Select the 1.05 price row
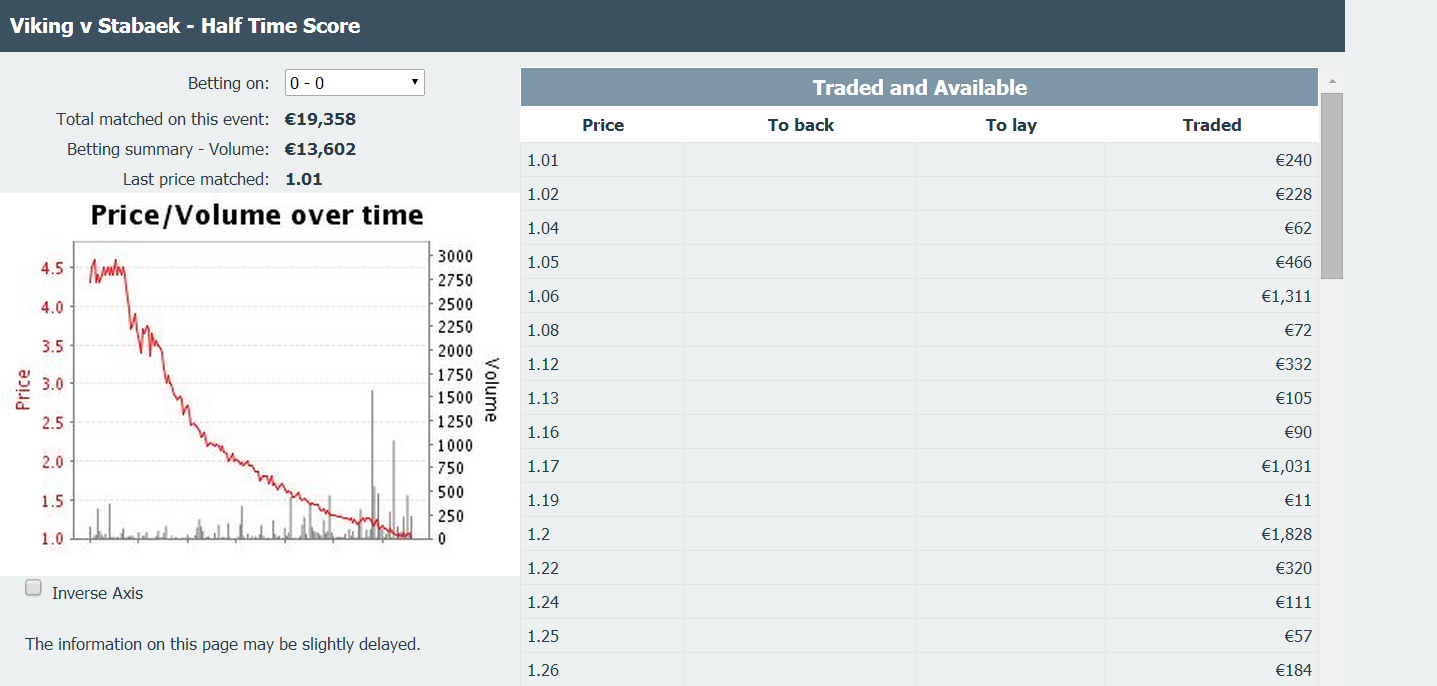Screen dimensions: 1437x686 pyautogui.click(x=919, y=262)
